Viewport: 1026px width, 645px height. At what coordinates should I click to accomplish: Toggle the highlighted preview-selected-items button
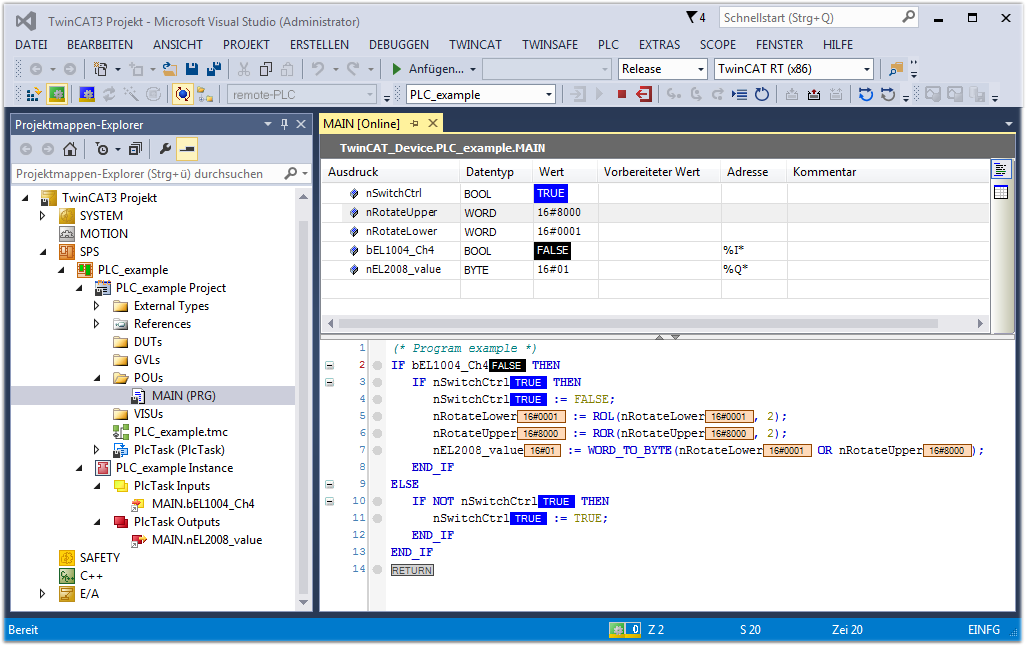tap(186, 149)
